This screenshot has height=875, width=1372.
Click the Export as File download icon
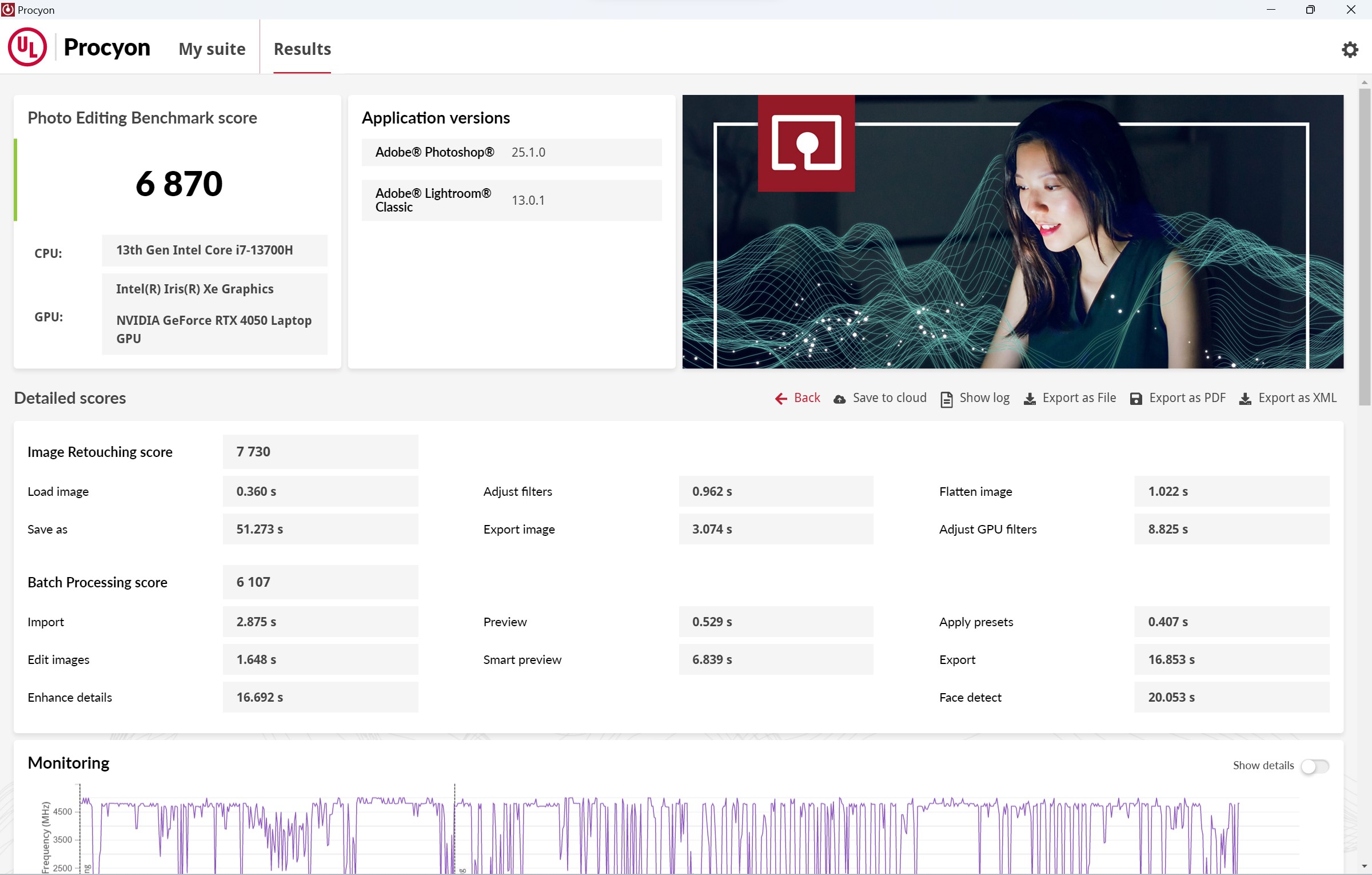(1029, 399)
